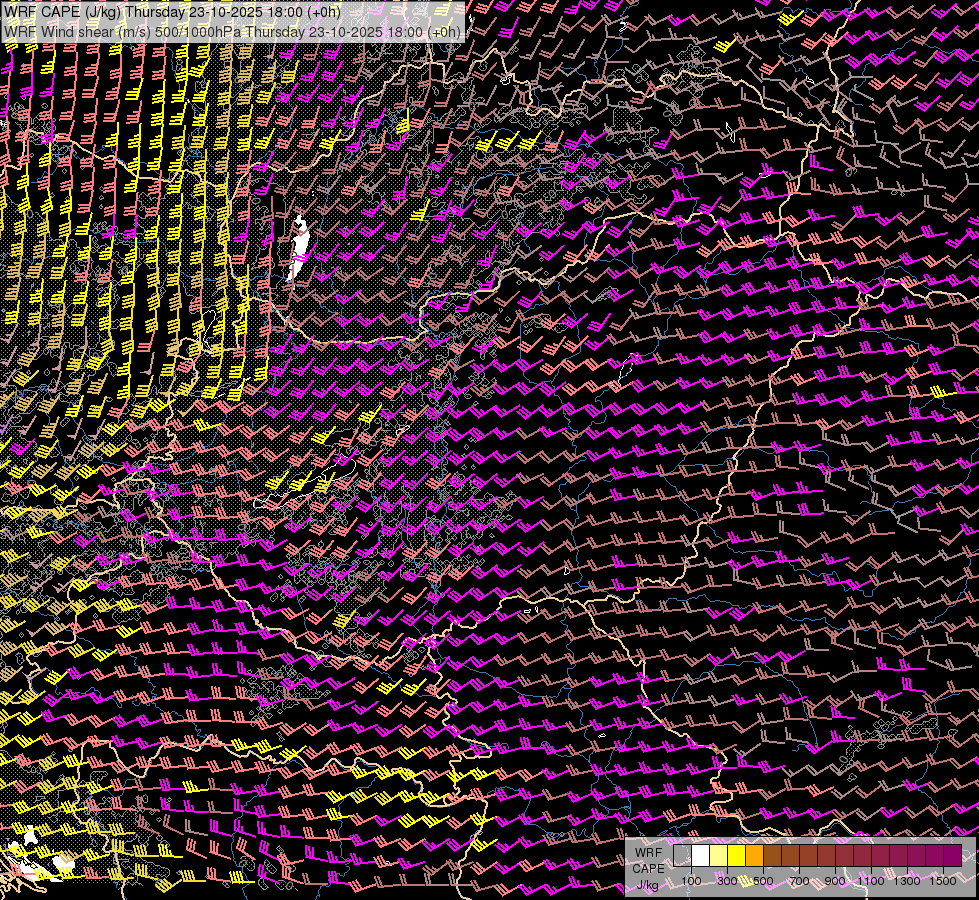Select the "1500" legend scale value
Screen dimensions: 979x900
(x=943, y=881)
